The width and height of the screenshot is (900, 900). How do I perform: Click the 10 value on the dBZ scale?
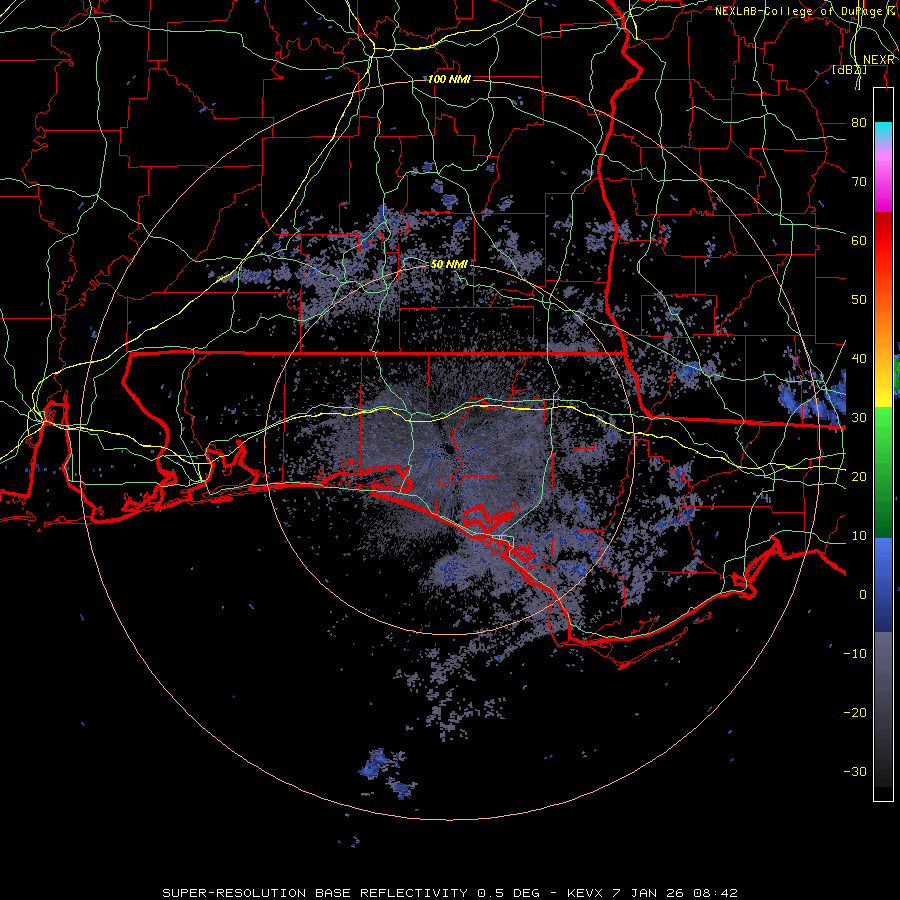[859, 536]
